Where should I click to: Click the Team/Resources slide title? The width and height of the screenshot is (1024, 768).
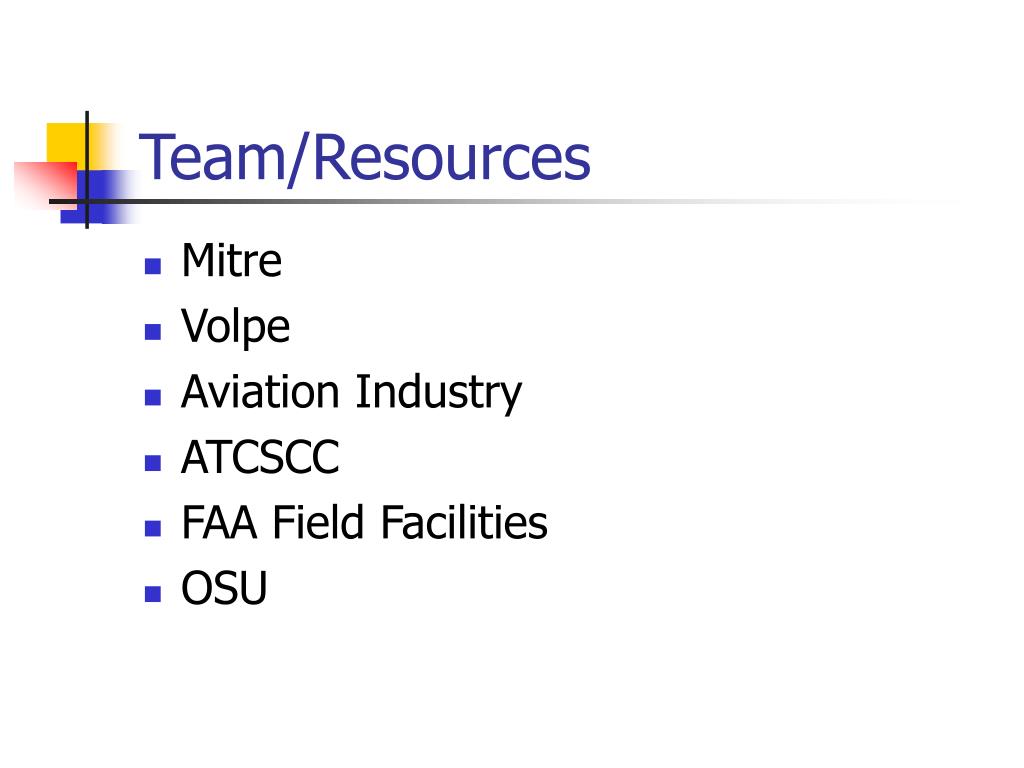click(x=364, y=157)
